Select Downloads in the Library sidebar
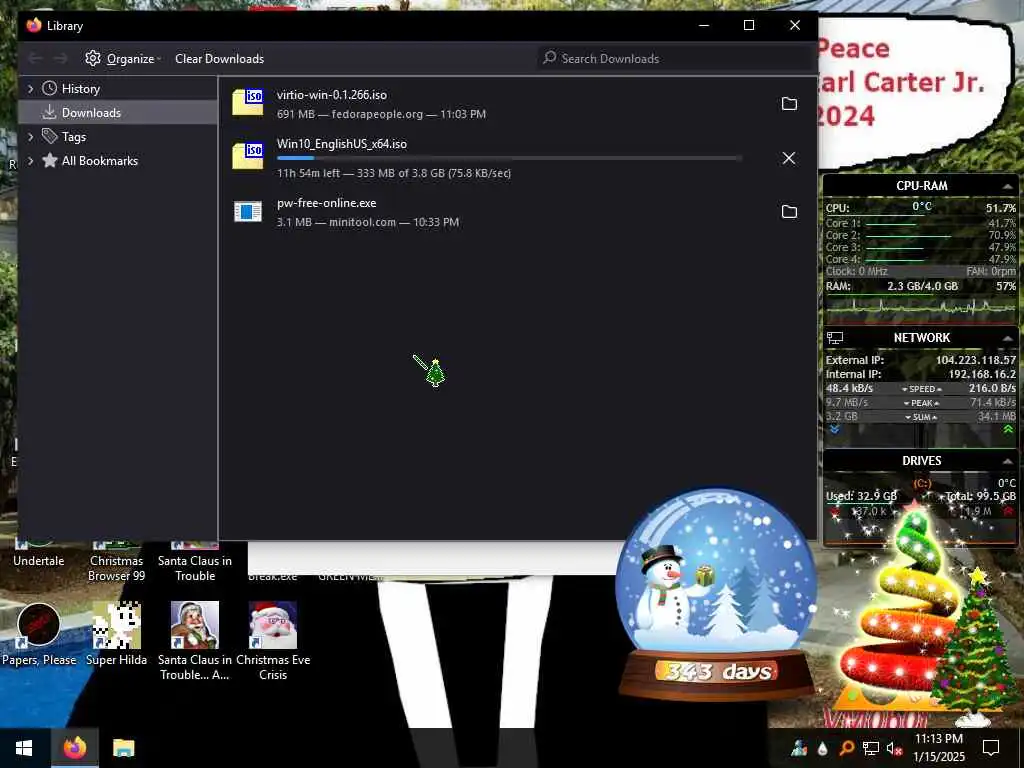This screenshot has width=1024, height=768. click(x=118, y=112)
